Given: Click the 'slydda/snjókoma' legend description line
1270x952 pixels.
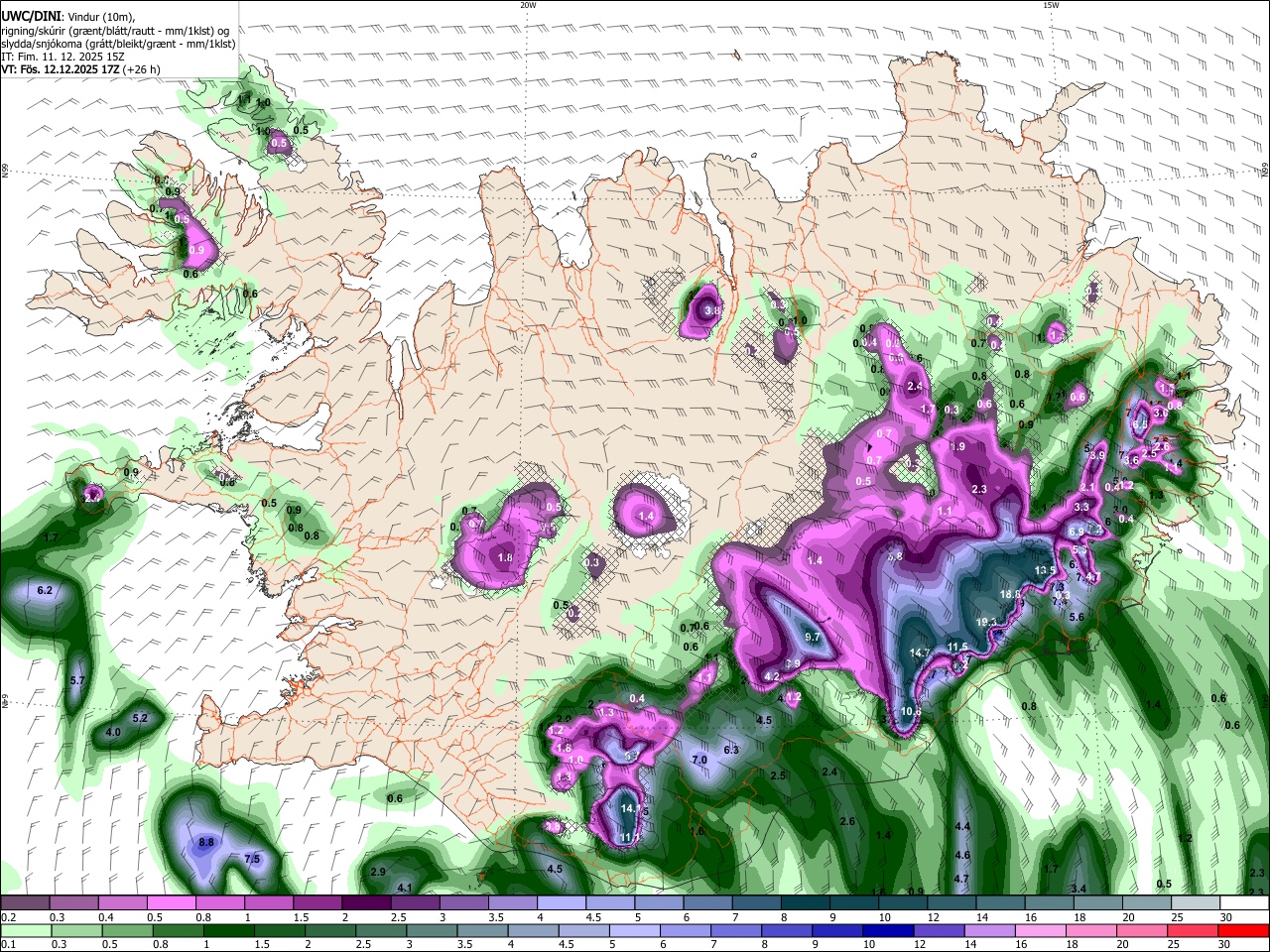Looking at the screenshot, I should [118, 44].
